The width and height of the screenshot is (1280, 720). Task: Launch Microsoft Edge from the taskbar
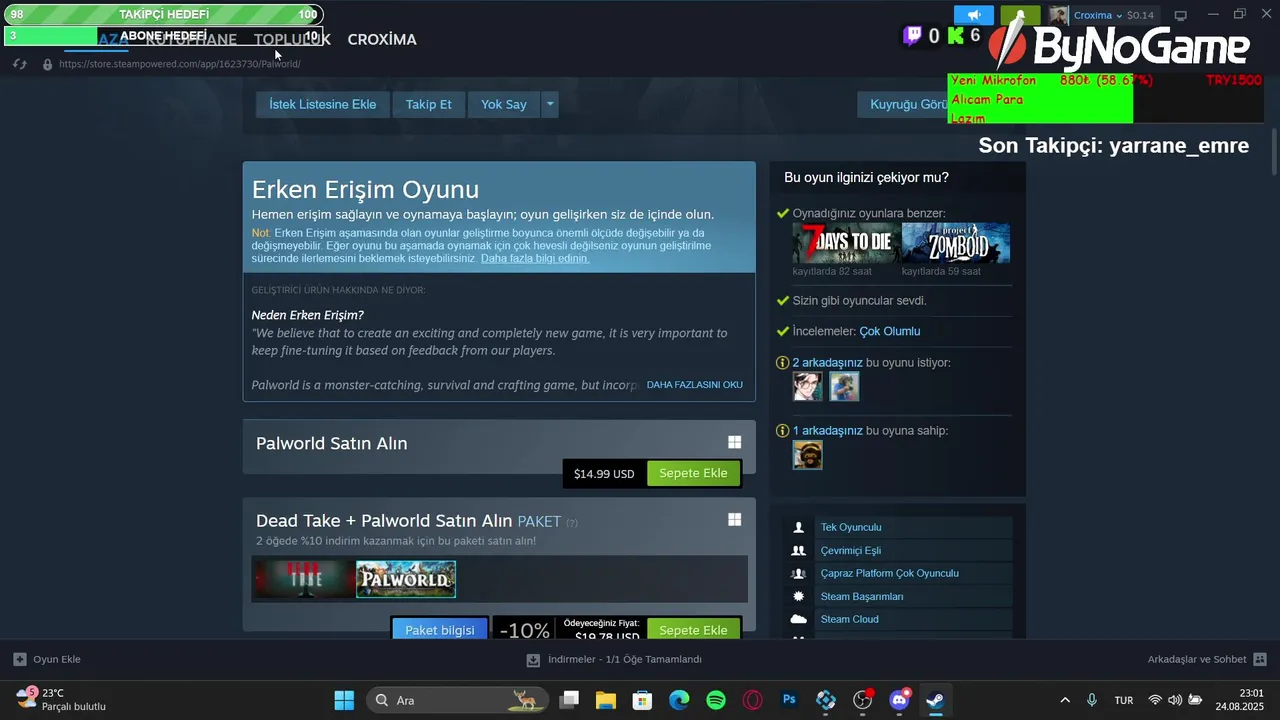click(679, 700)
